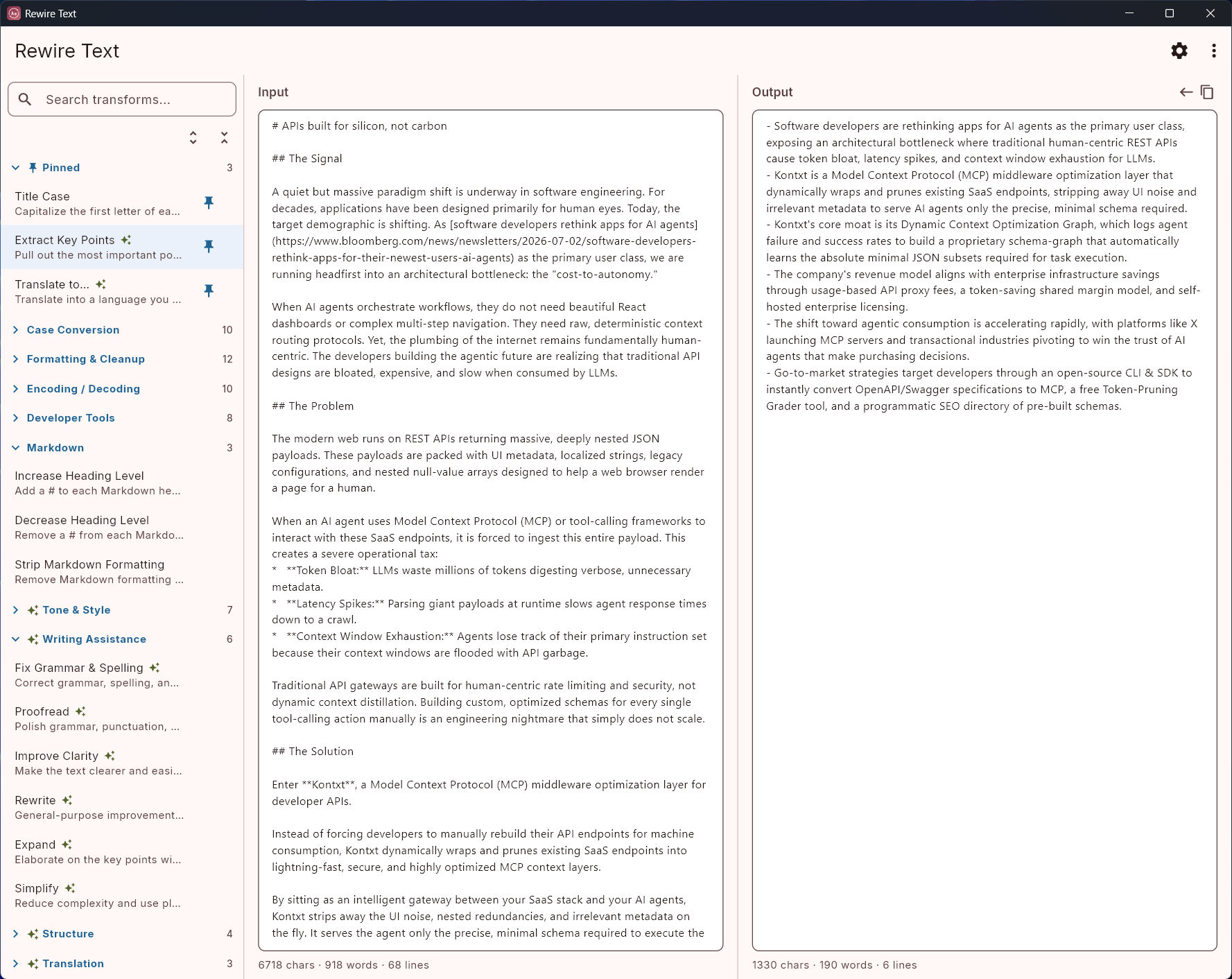Click the AI sparkle beside Extract Key Points
This screenshot has height=979, width=1232.
[x=126, y=240]
